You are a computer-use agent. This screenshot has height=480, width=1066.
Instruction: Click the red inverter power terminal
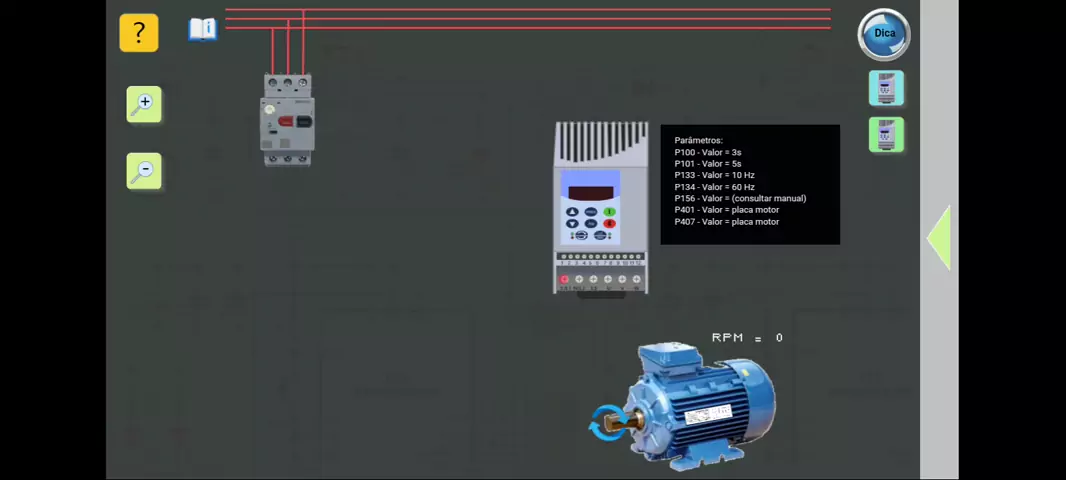564,280
